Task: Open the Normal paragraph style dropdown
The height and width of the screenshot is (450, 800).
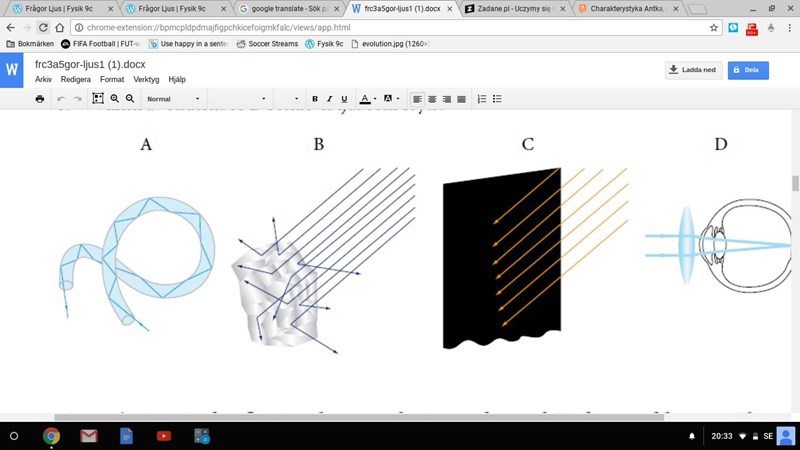Action: 172,99
